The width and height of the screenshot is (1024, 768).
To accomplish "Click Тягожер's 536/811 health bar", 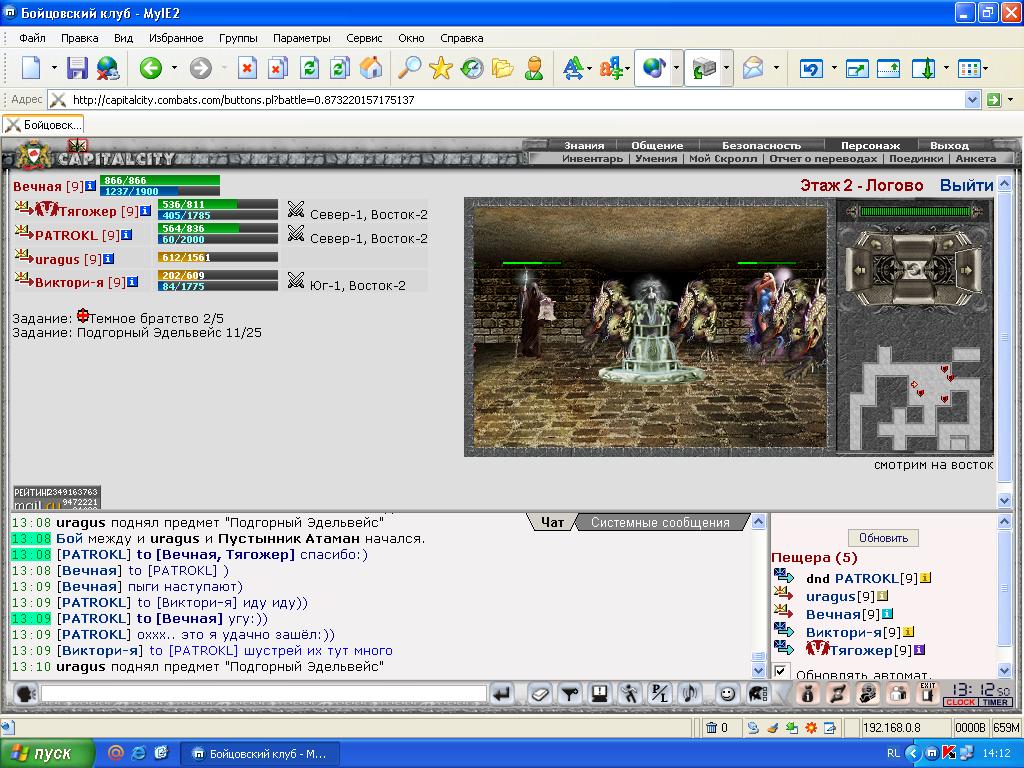I will tap(218, 204).
